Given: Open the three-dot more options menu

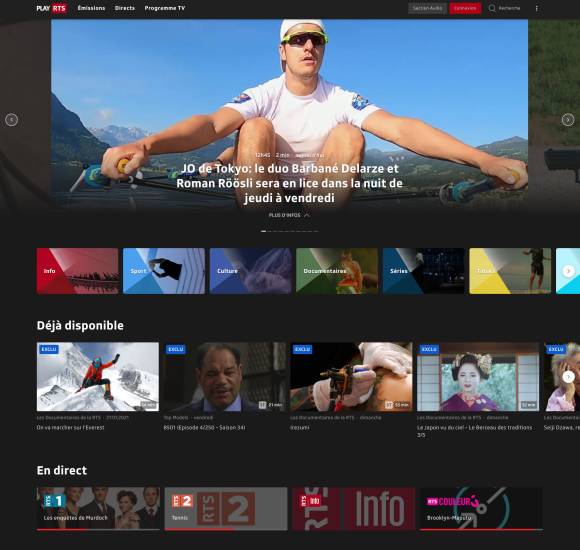Looking at the screenshot, I should tap(537, 8).
